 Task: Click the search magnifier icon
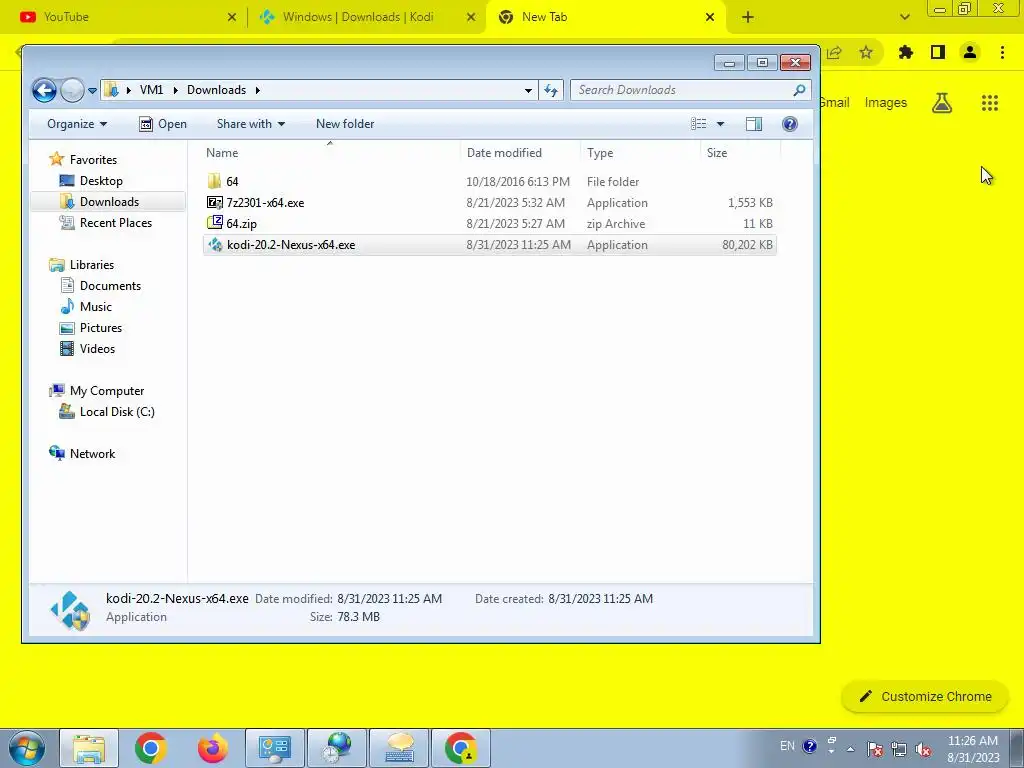(x=799, y=90)
